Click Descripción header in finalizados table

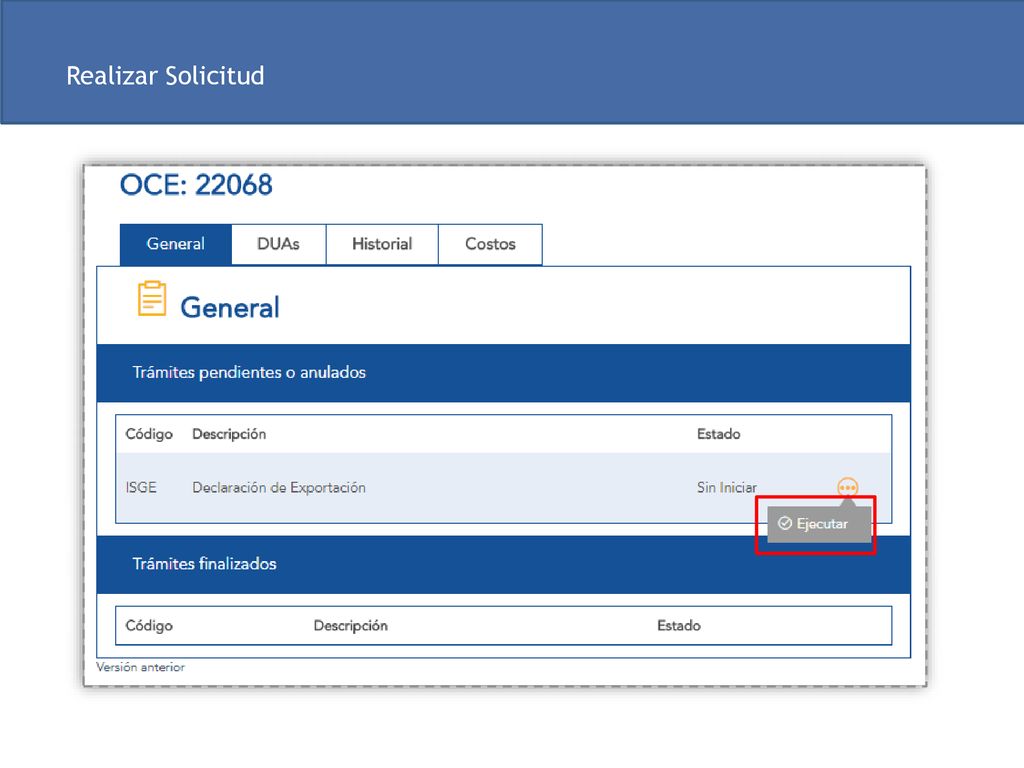pos(351,626)
